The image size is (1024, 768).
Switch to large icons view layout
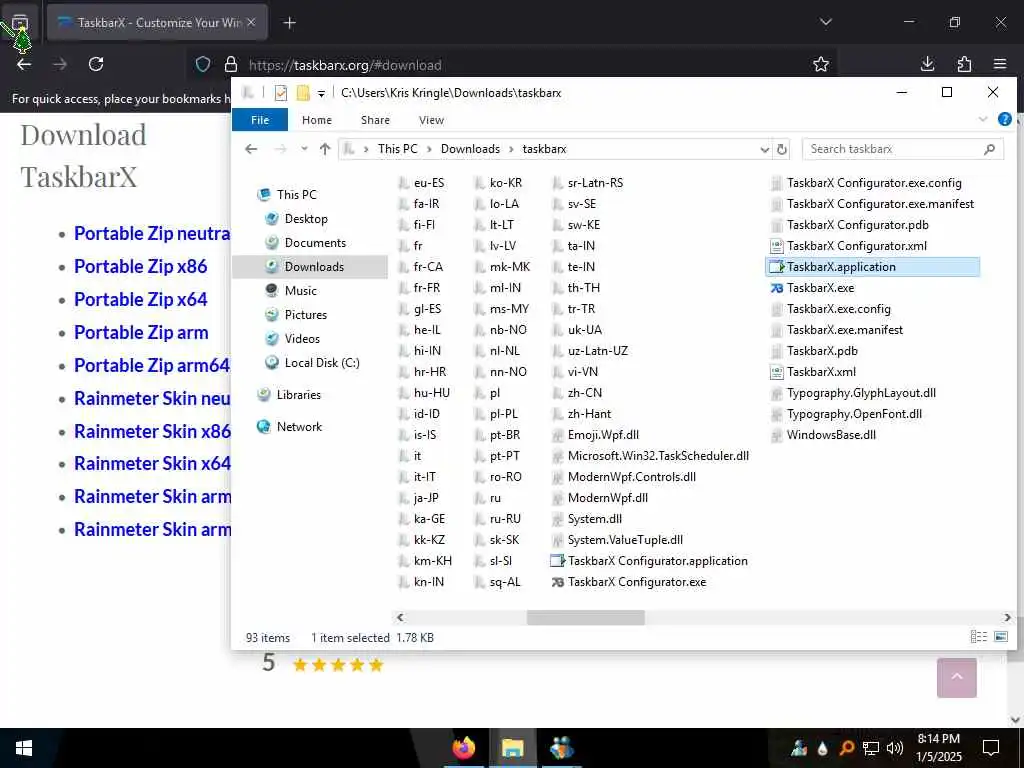coord(1000,637)
